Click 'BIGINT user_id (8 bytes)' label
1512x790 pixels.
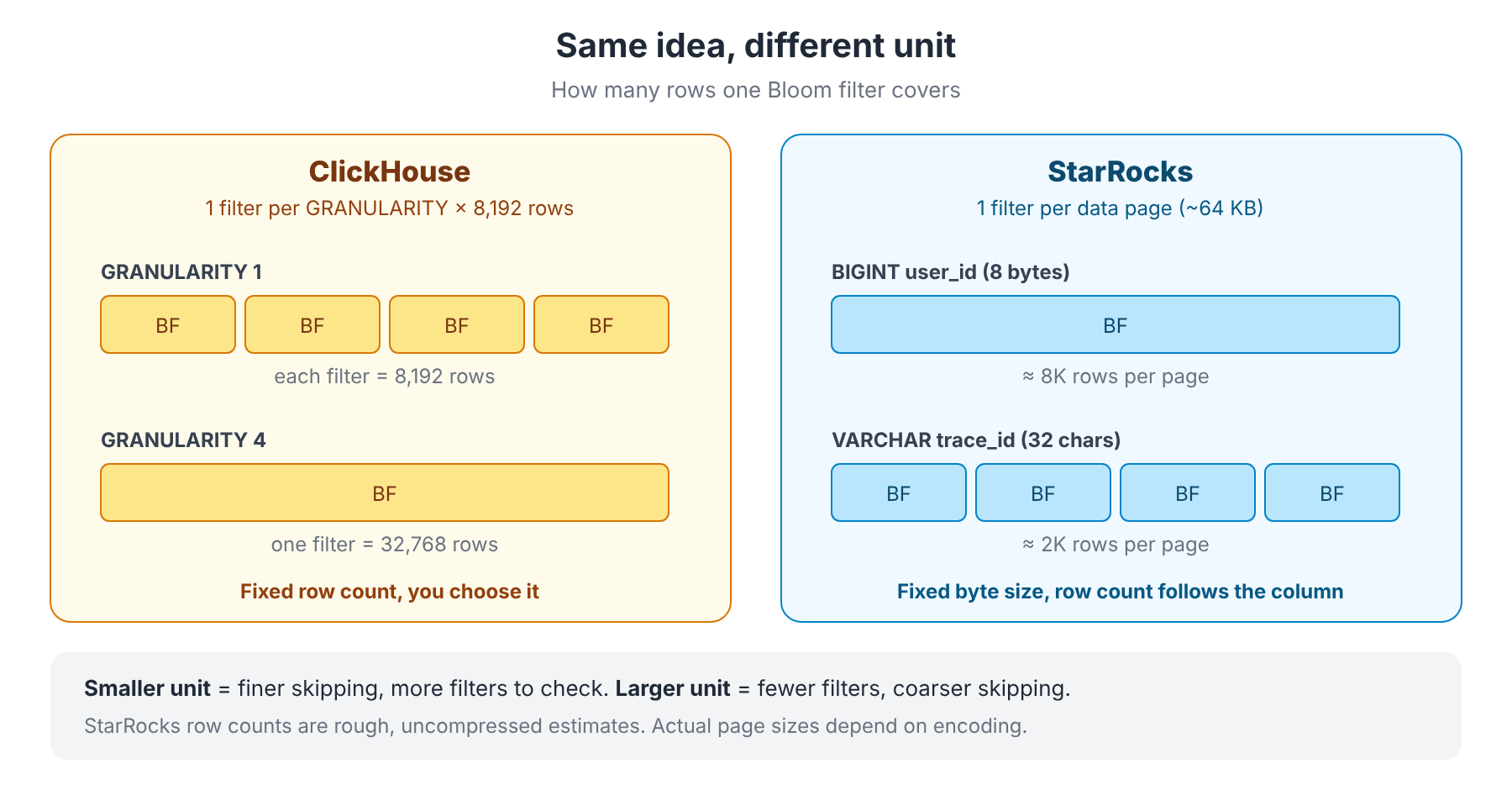(951, 272)
